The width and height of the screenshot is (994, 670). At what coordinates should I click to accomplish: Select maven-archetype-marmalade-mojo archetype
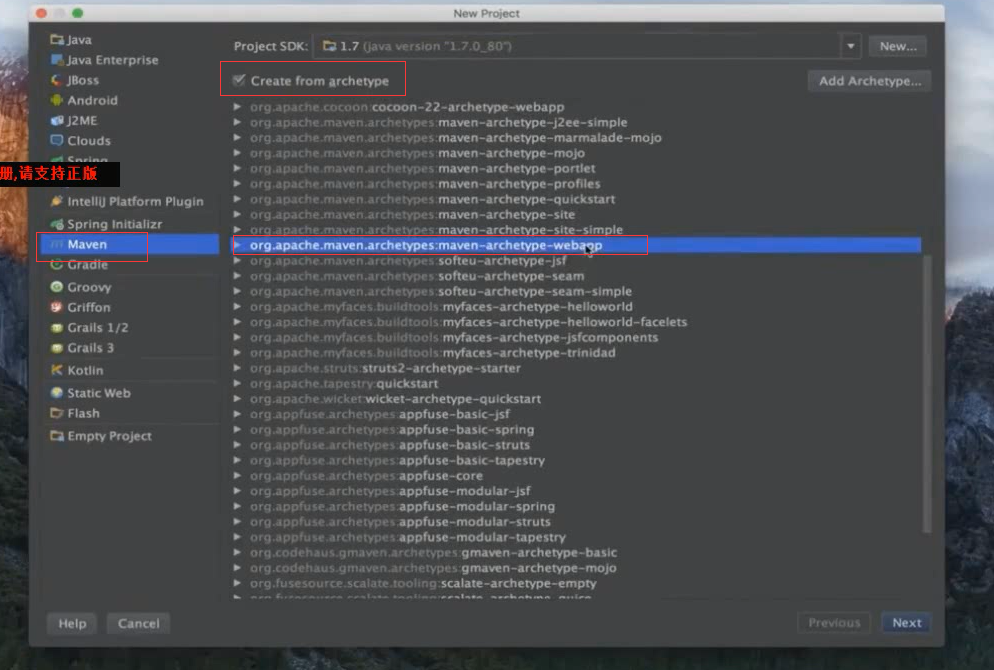455,138
